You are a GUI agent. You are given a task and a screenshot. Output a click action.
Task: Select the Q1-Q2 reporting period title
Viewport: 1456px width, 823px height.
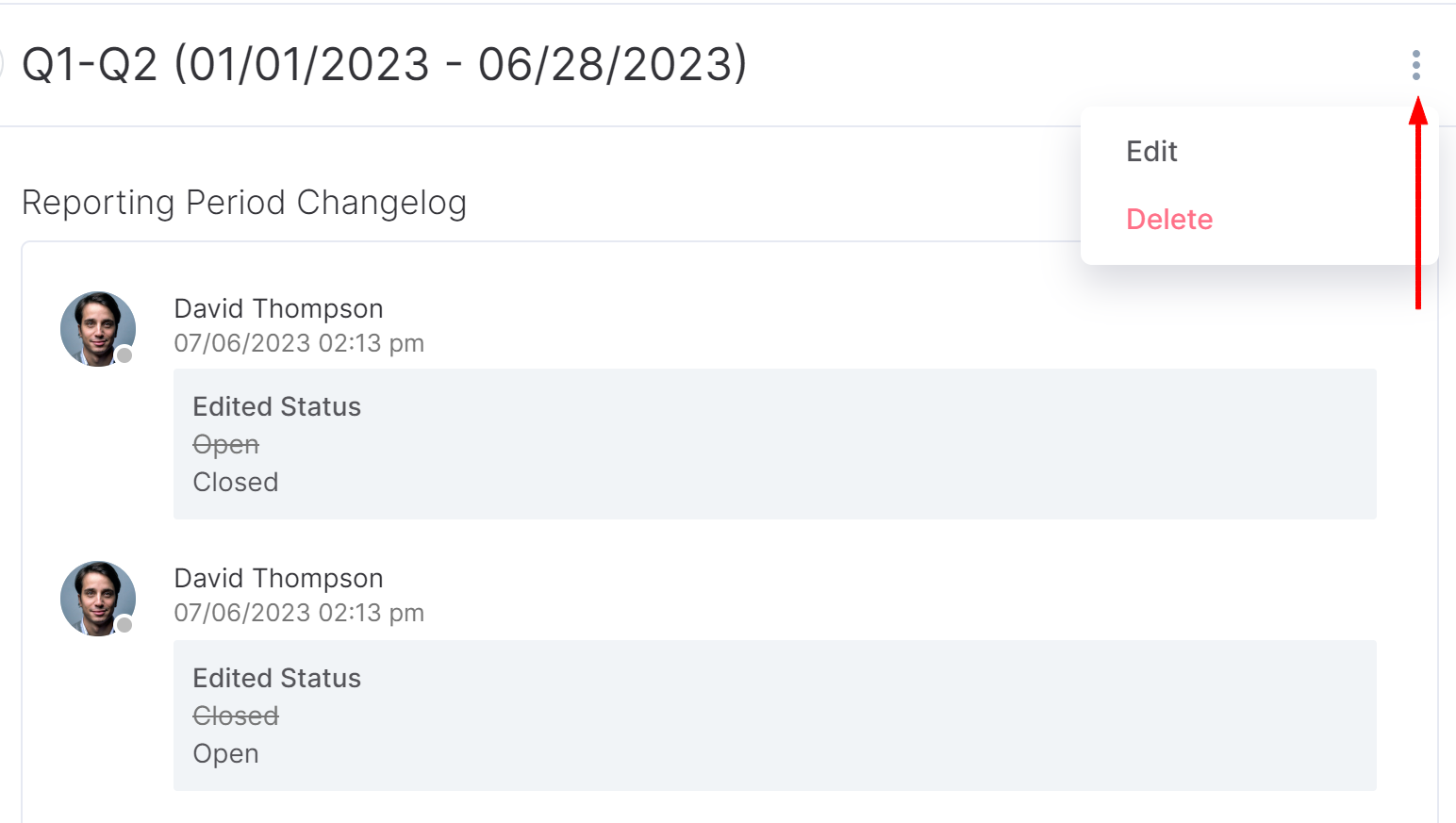(x=385, y=65)
